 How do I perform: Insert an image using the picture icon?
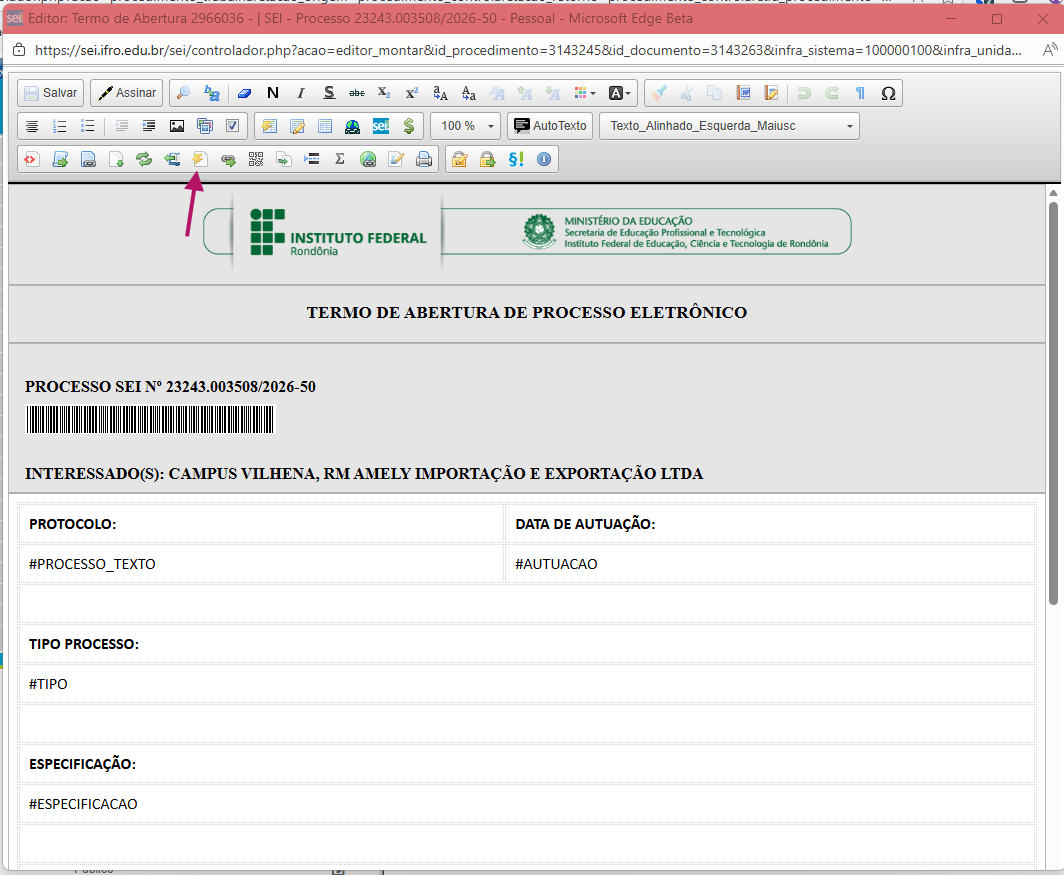pos(177,126)
